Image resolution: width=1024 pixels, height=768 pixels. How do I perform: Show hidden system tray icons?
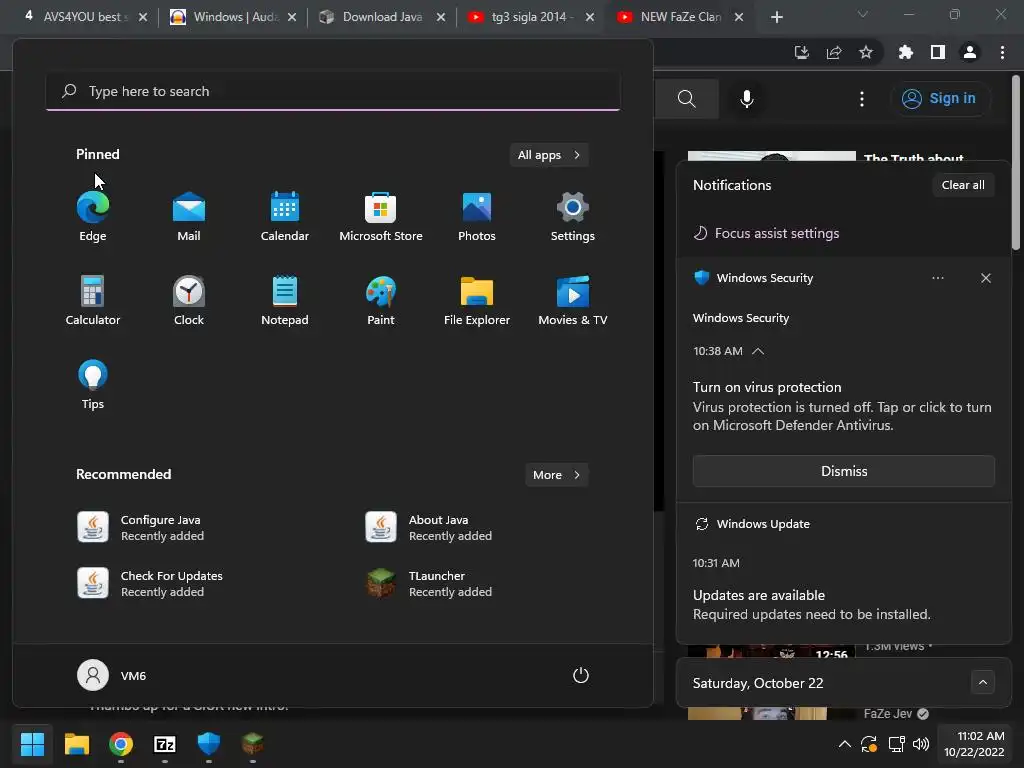[844, 744]
